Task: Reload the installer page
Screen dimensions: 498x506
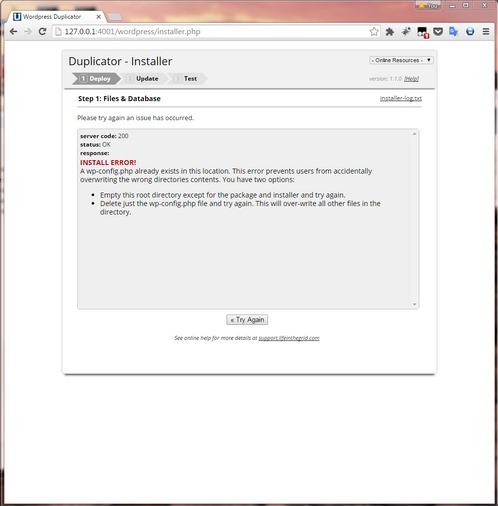Action: coord(42,31)
